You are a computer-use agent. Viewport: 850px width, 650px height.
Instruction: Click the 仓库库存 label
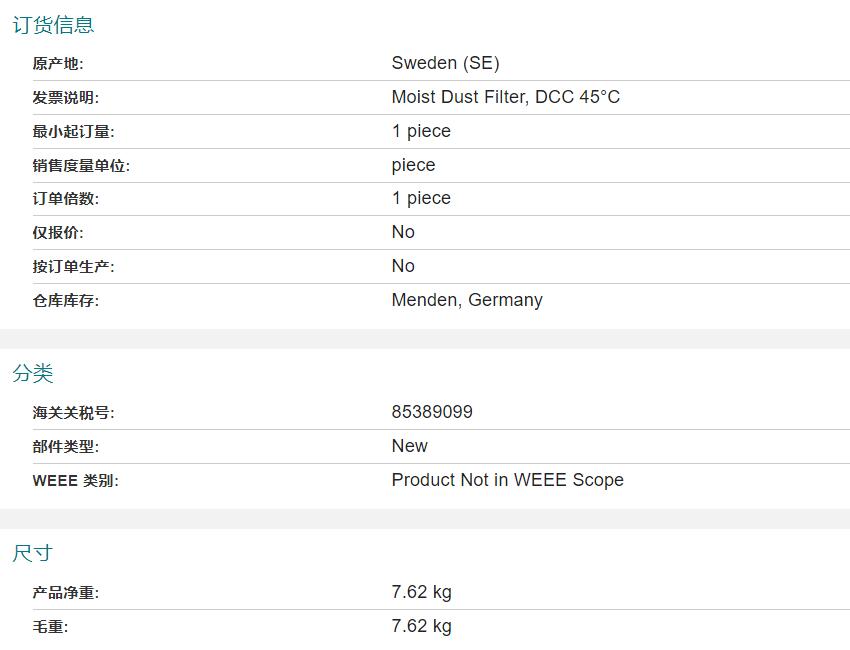coord(65,301)
